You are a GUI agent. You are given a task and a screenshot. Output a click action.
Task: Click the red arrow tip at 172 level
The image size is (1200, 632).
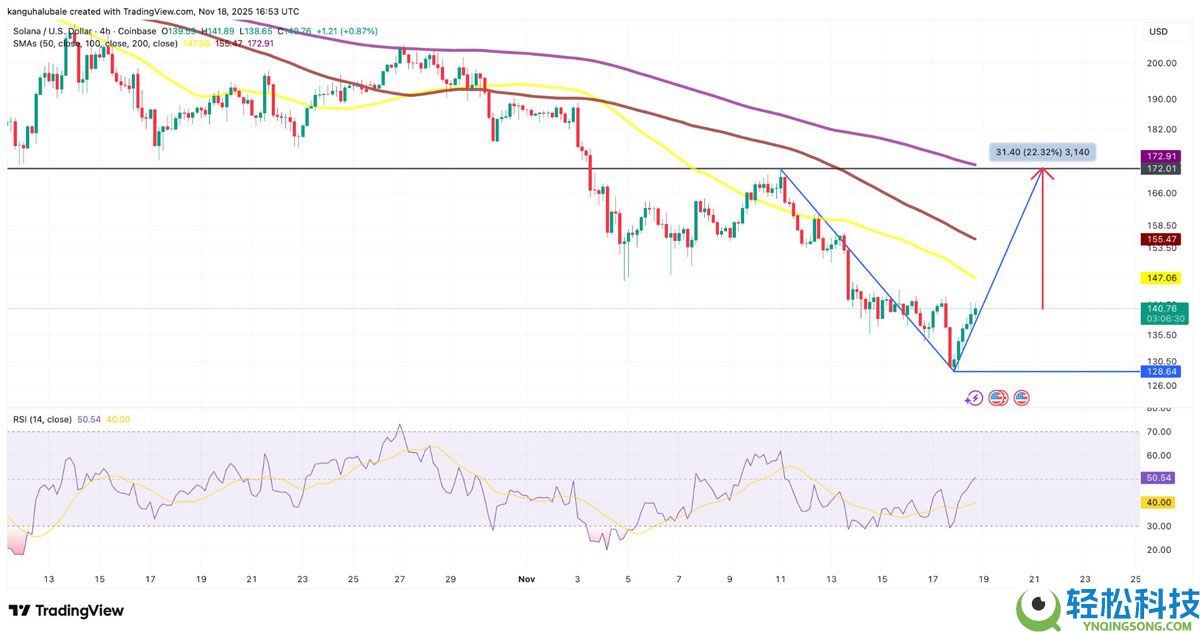[1044, 171]
